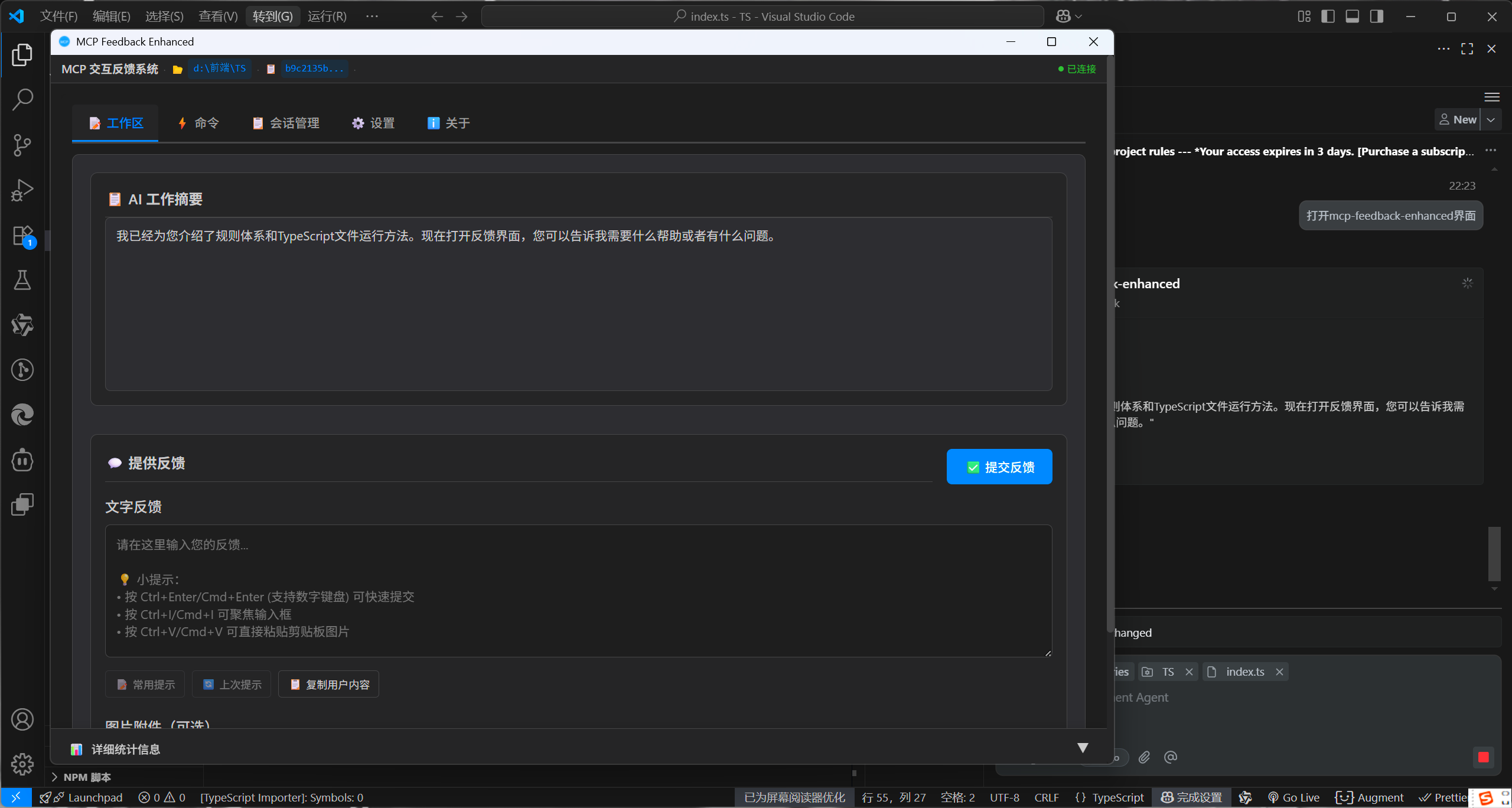Click New in the Augment panel

tap(1458, 120)
